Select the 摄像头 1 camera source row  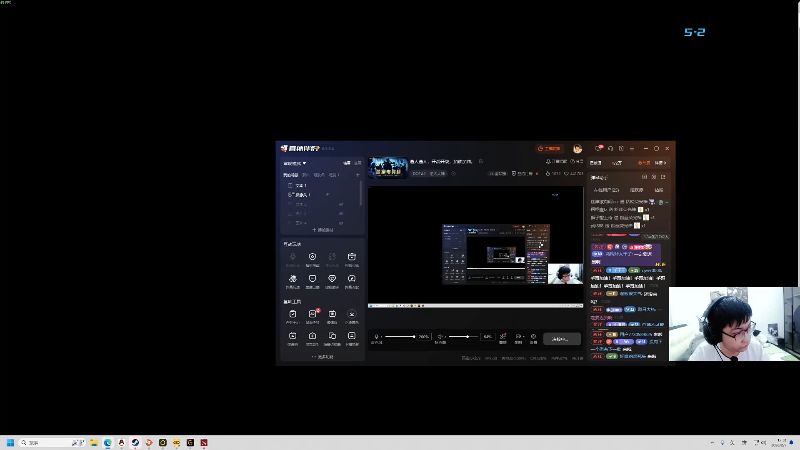pos(321,195)
